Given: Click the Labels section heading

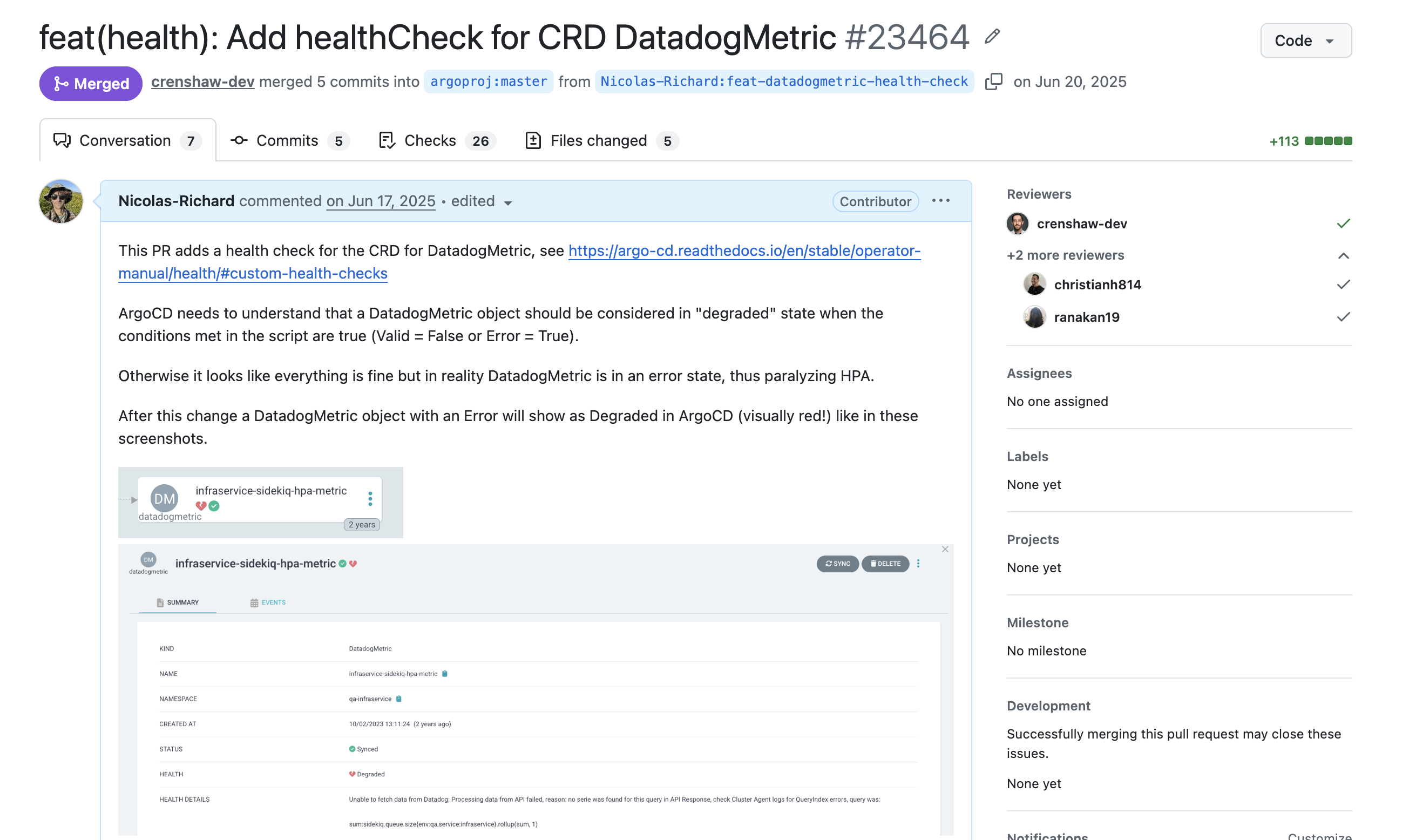Looking at the screenshot, I should pos(1027,456).
